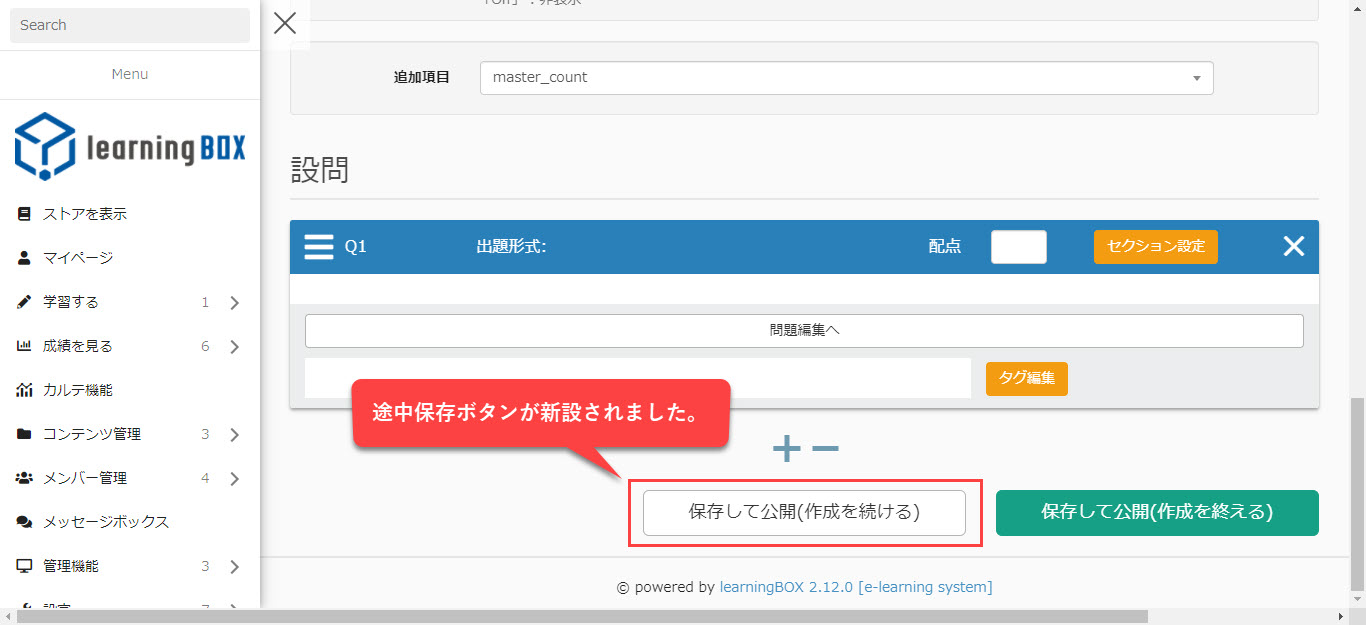Viewport: 1366px width, 625px height.
Task: Go to マイページ in the sidebar
Action: (78, 258)
